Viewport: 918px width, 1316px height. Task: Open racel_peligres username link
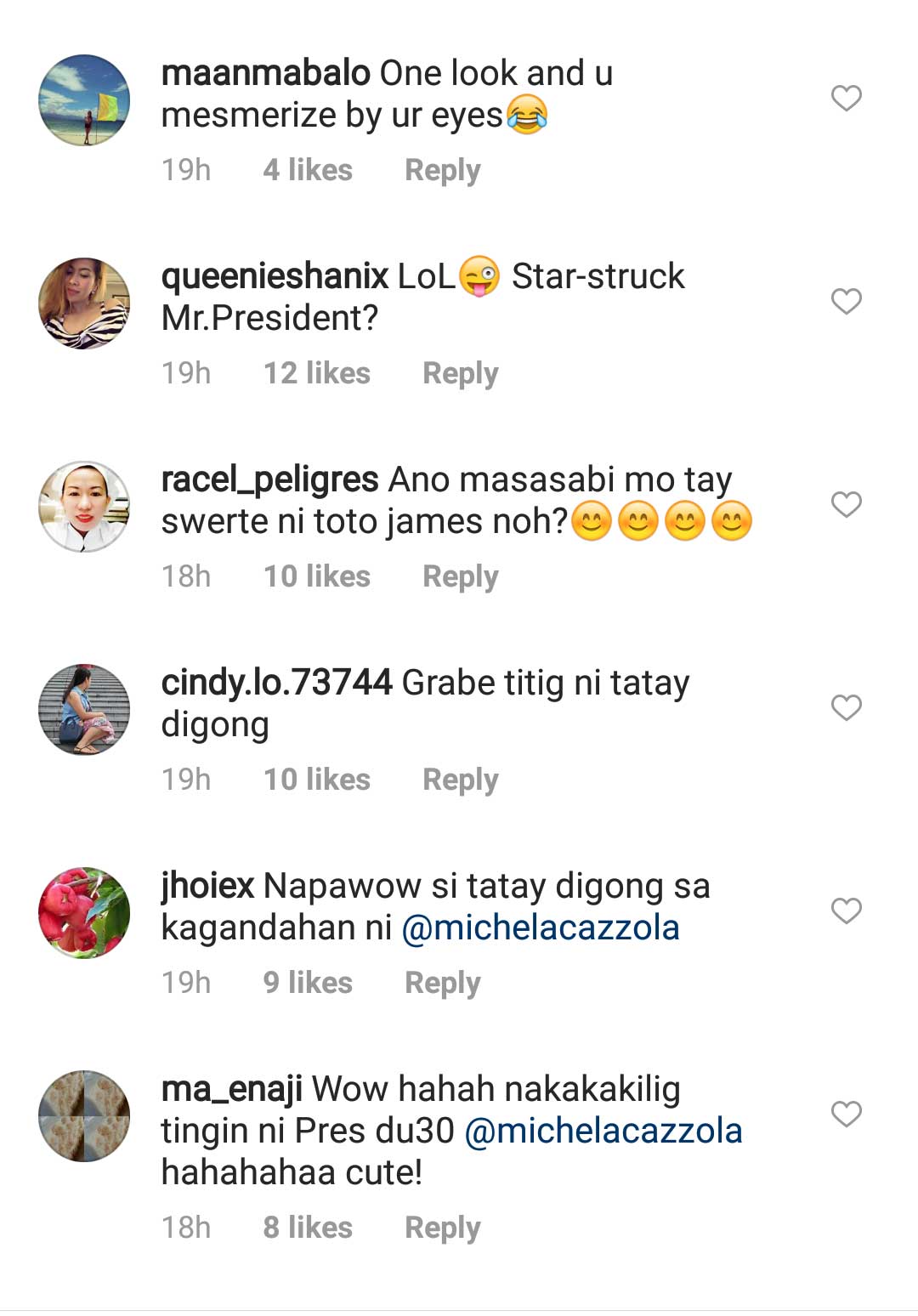[269, 479]
